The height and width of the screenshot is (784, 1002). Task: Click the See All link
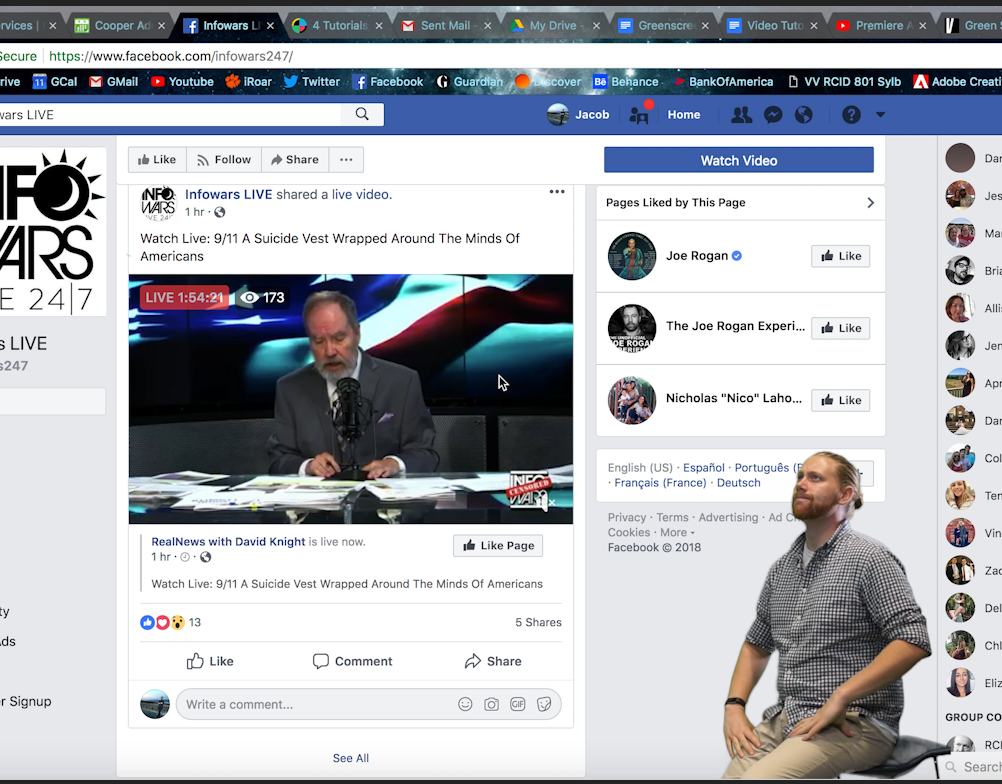point(351,758)
